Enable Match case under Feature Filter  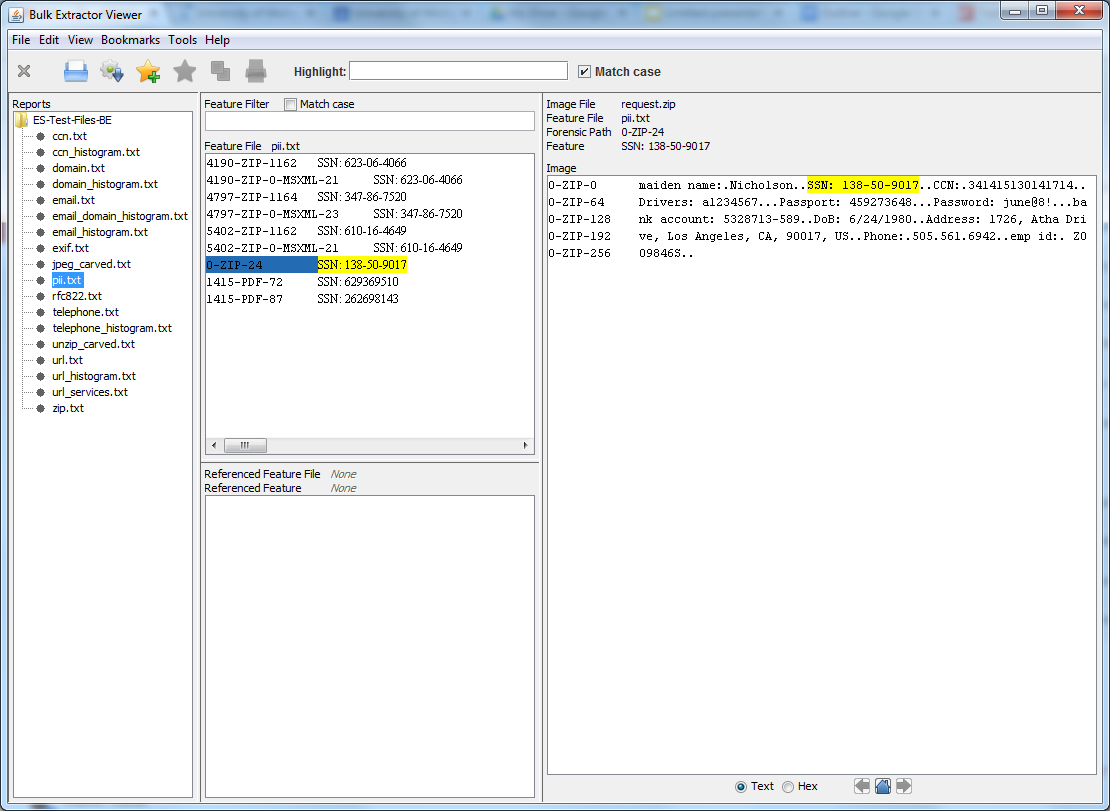(x=291, y=104)
